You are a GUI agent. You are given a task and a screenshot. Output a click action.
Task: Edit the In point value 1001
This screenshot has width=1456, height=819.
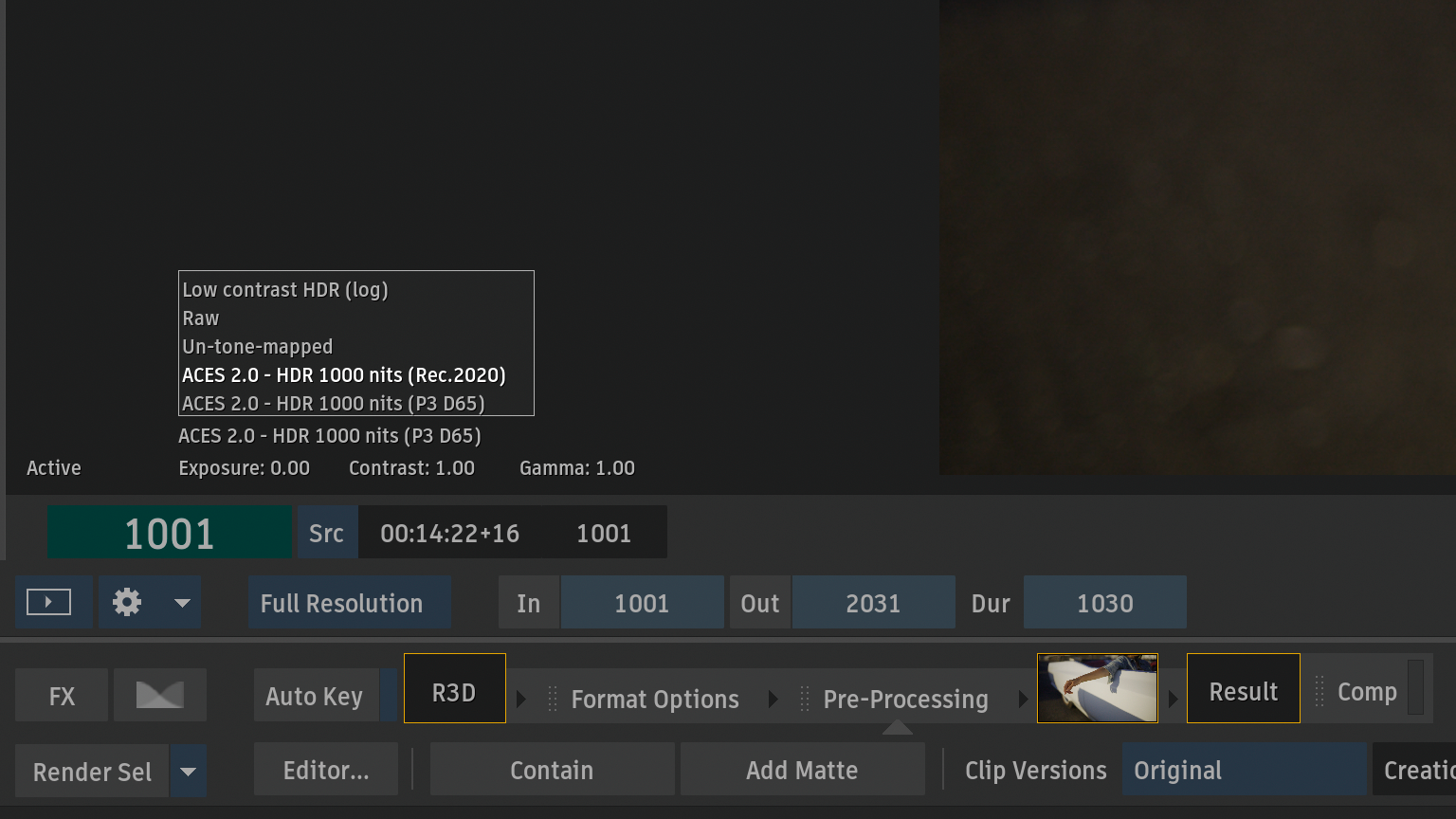click(x=642, y=603)
